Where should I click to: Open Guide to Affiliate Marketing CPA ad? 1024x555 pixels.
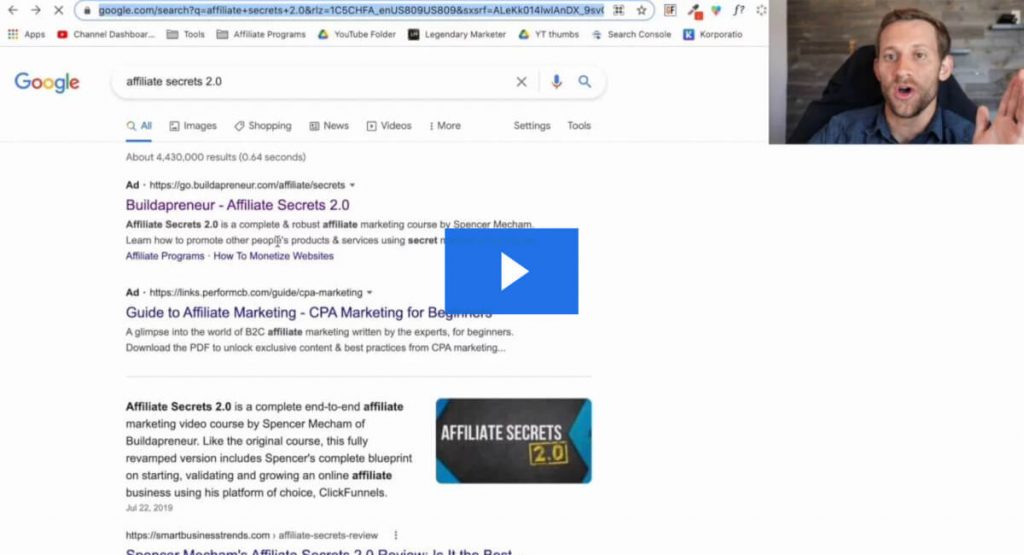[x=309, y=313]
